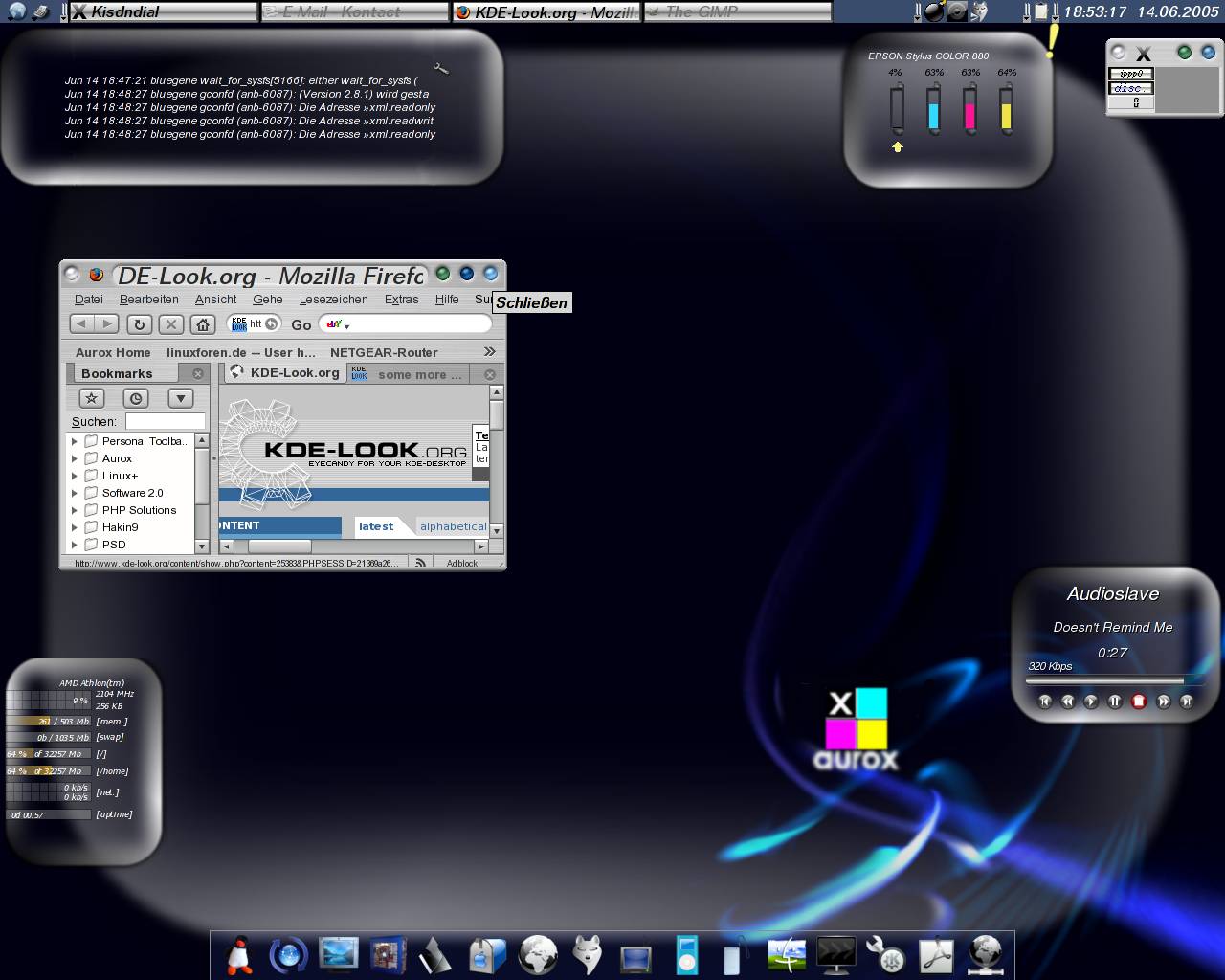Expand the Software 2.0 bookmarks folder
1225x980 pixels.
(74, 493)
